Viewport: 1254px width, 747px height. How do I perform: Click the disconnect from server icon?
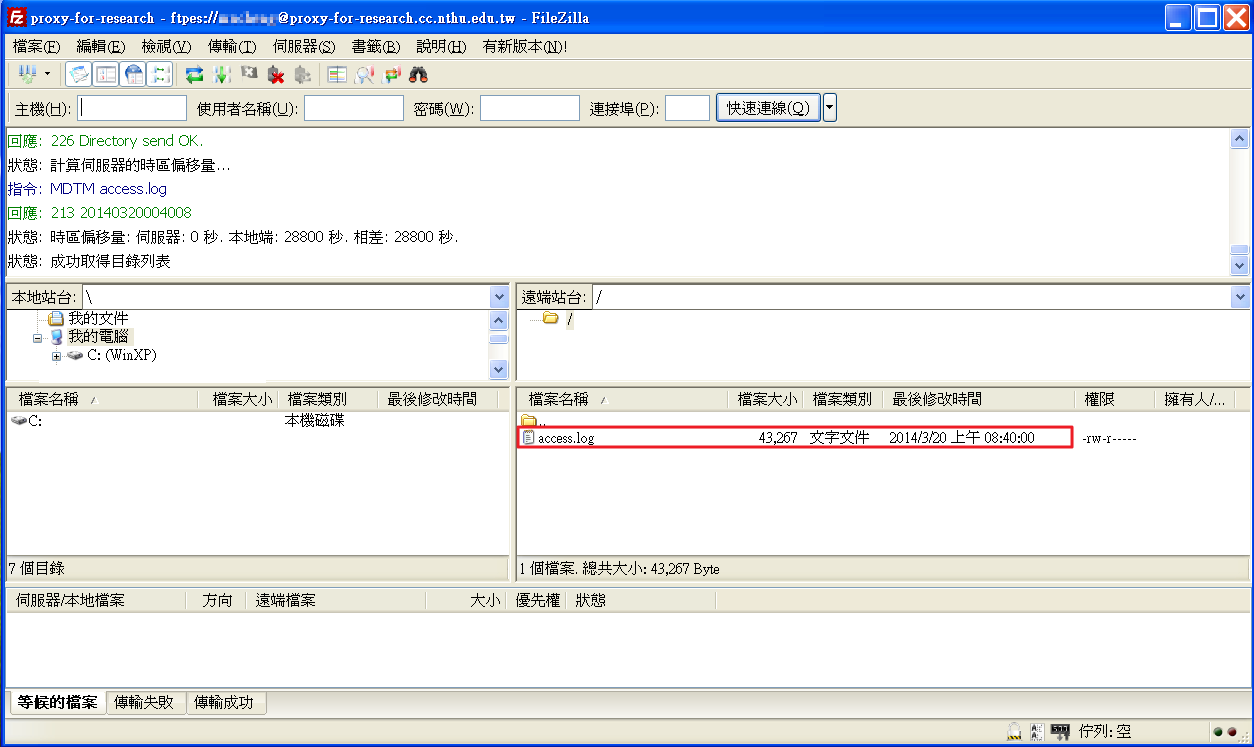(276, 74)
